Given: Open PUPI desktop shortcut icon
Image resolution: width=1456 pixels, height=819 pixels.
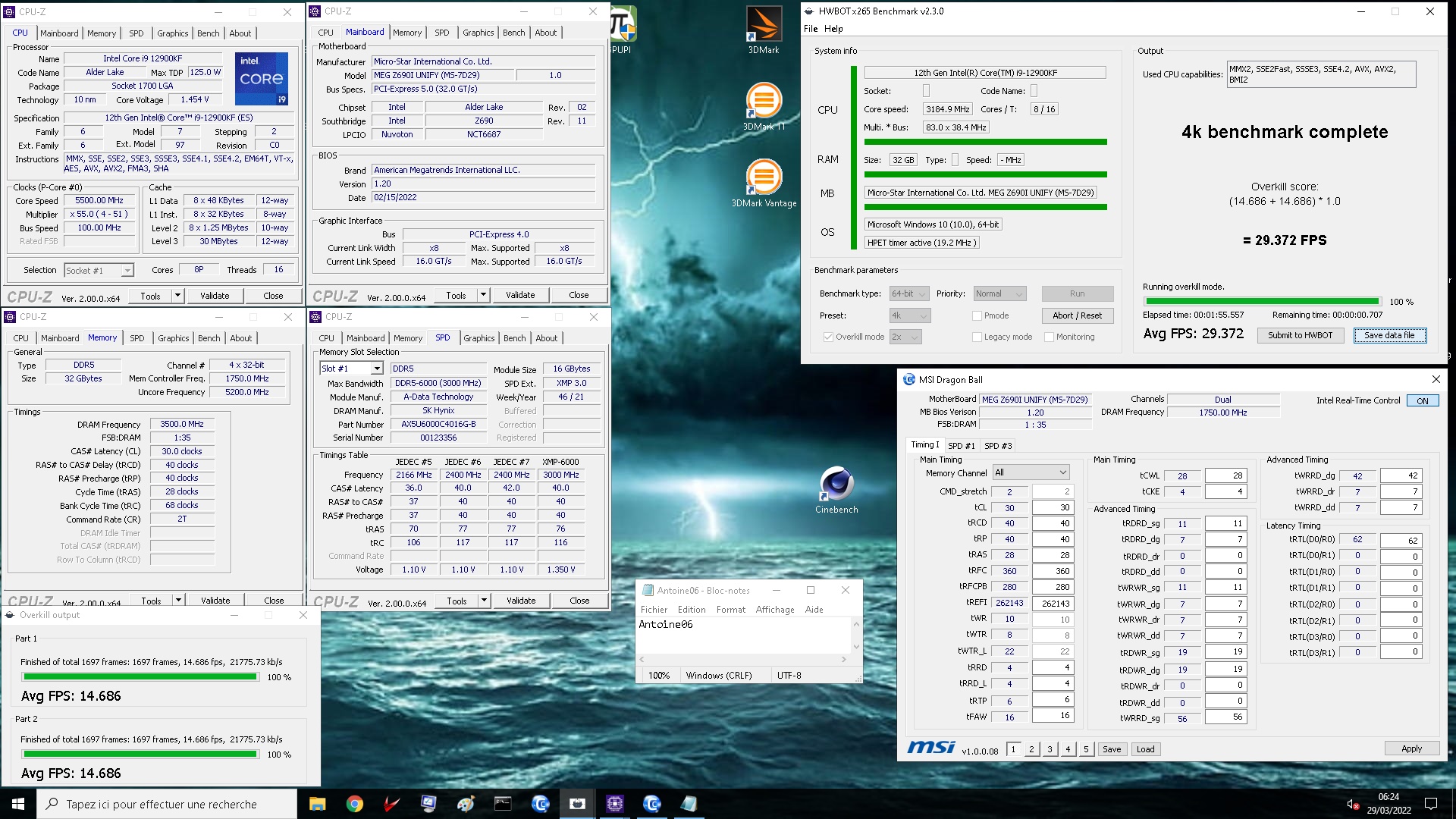Looking at the screenshot, I should 622,30.
